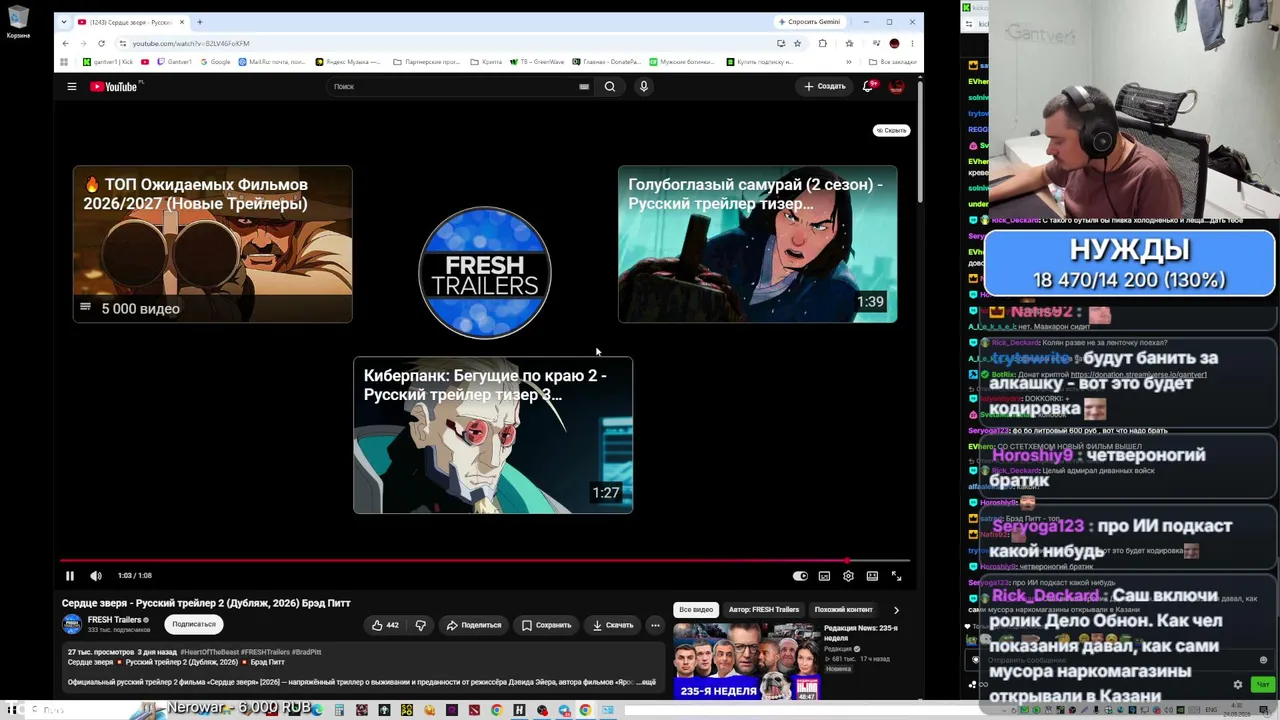The image size is (1280, 720).
Task: Open the Киберпанк: Бегущие по краю 2 card
Action: click(x=493, y=435)
